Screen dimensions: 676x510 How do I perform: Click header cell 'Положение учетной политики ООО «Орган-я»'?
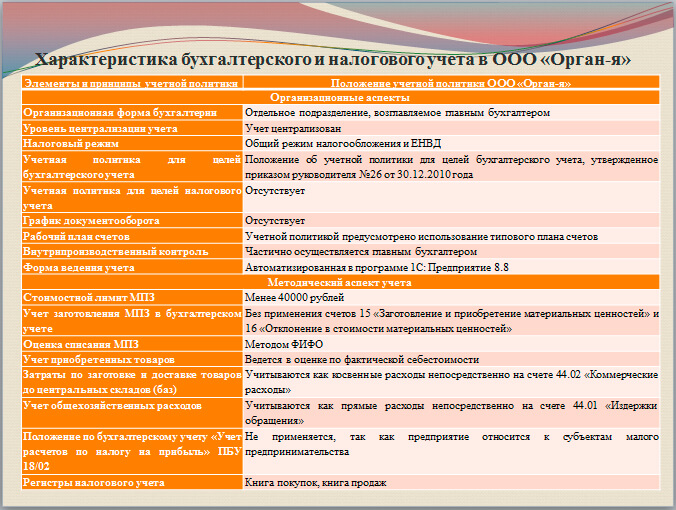coord(451,82)
